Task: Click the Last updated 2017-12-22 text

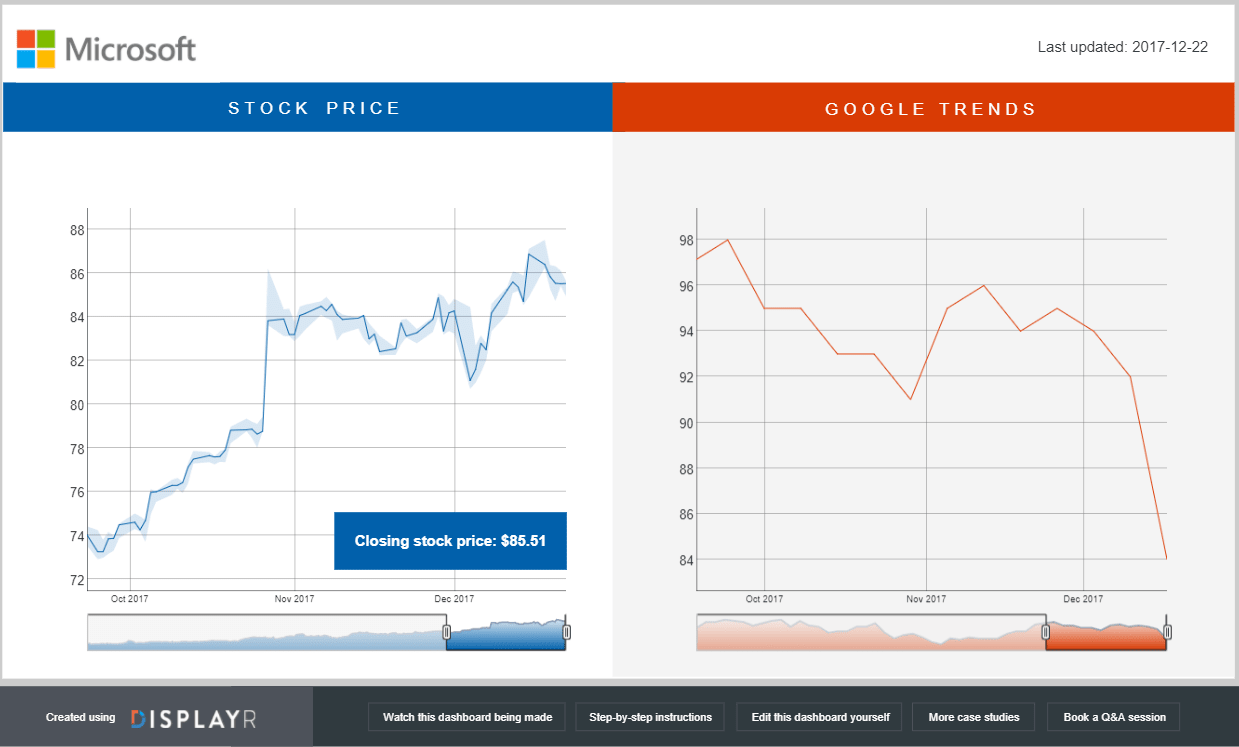Action: click(1124, 46)
